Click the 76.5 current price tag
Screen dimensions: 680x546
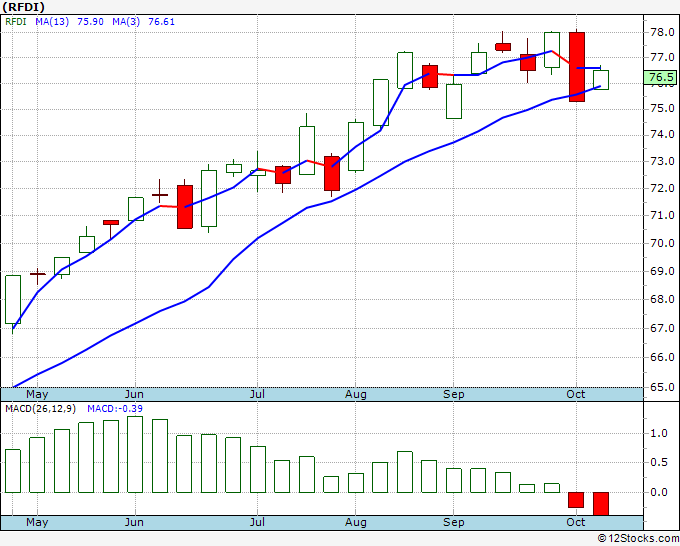661,77
